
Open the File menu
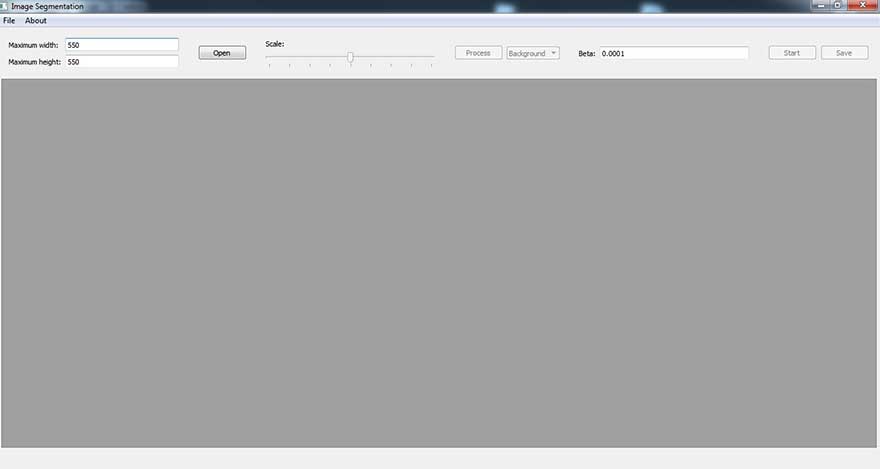(x=9, y=20)
